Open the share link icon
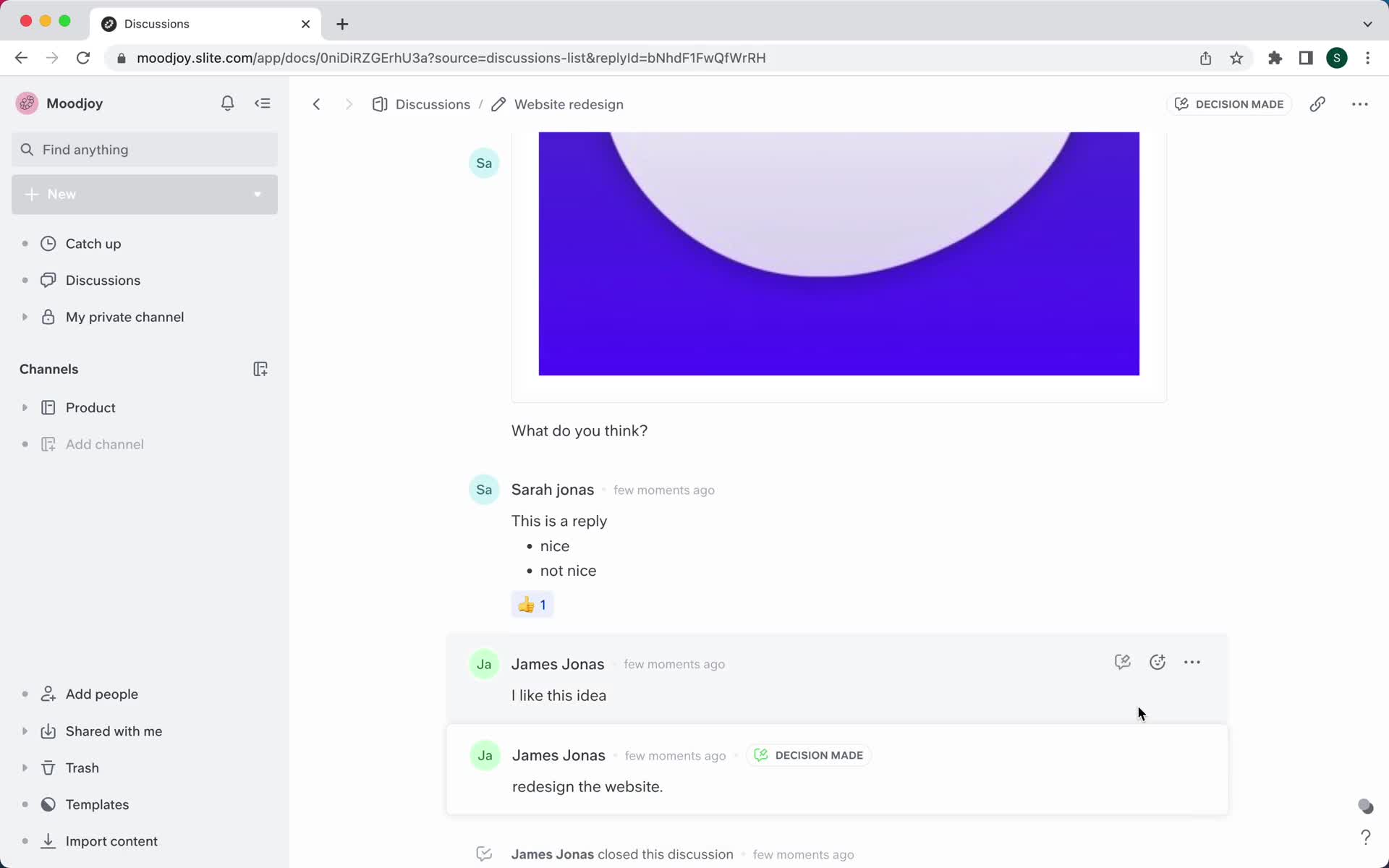Image resolution: width=1389 pixels, height=868 pixels. click(x=1318, y=104)
